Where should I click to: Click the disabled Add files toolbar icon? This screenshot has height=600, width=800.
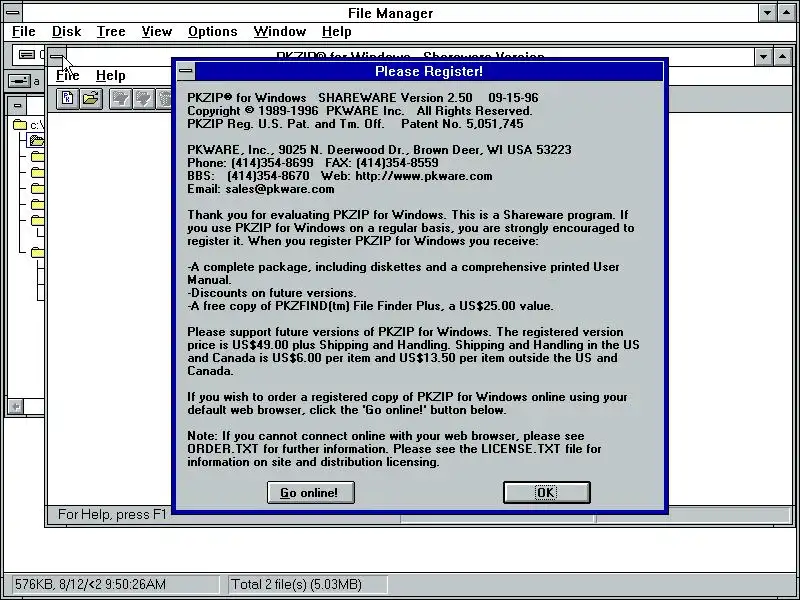[120, 98]
